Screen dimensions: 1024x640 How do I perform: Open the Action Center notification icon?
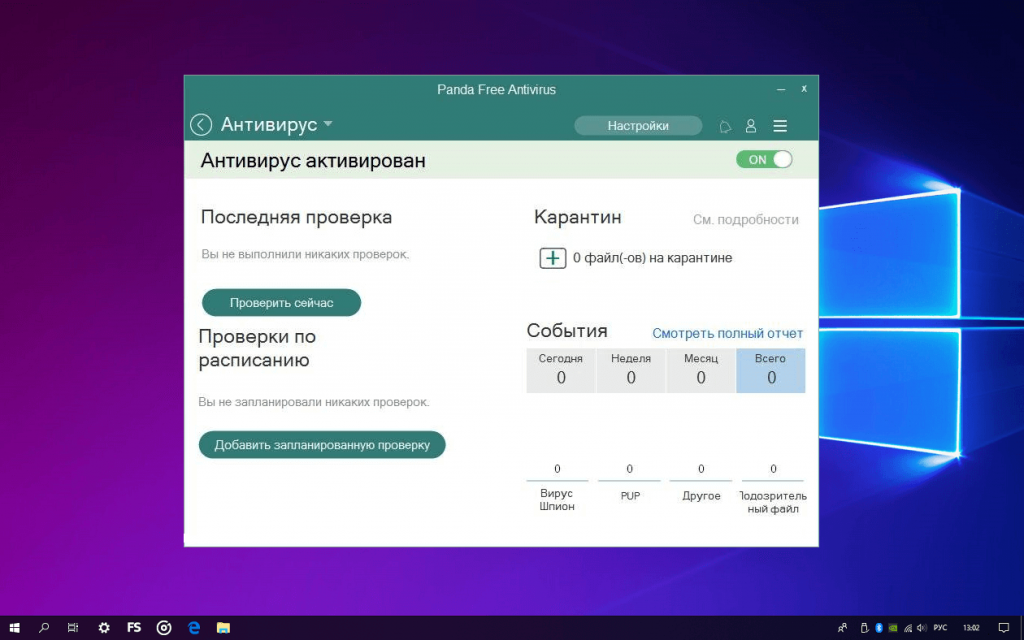click(1004, 628)
